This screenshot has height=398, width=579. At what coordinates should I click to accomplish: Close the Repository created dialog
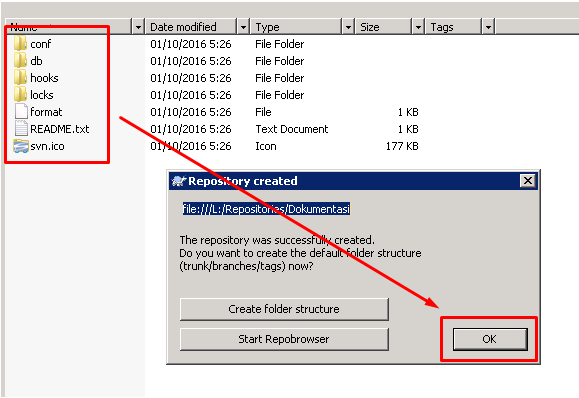[x=528, y=181]
